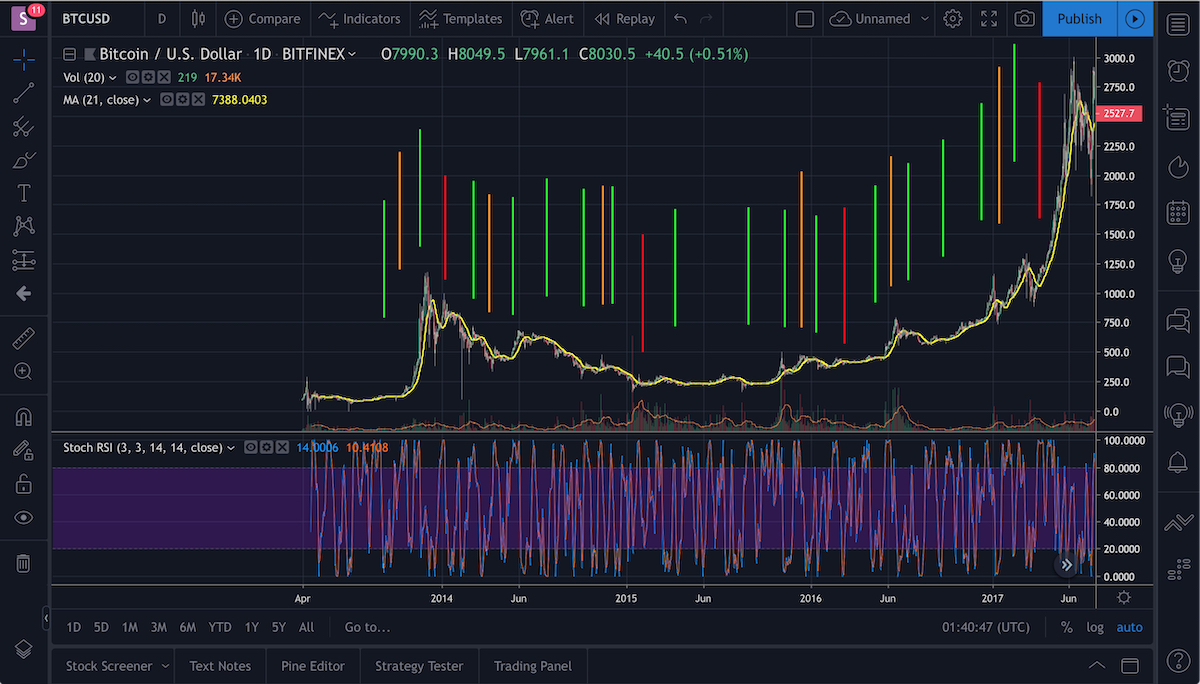Redo the last undone action
The width and height of the screenshot is (1200, 684).
(707, 19)
